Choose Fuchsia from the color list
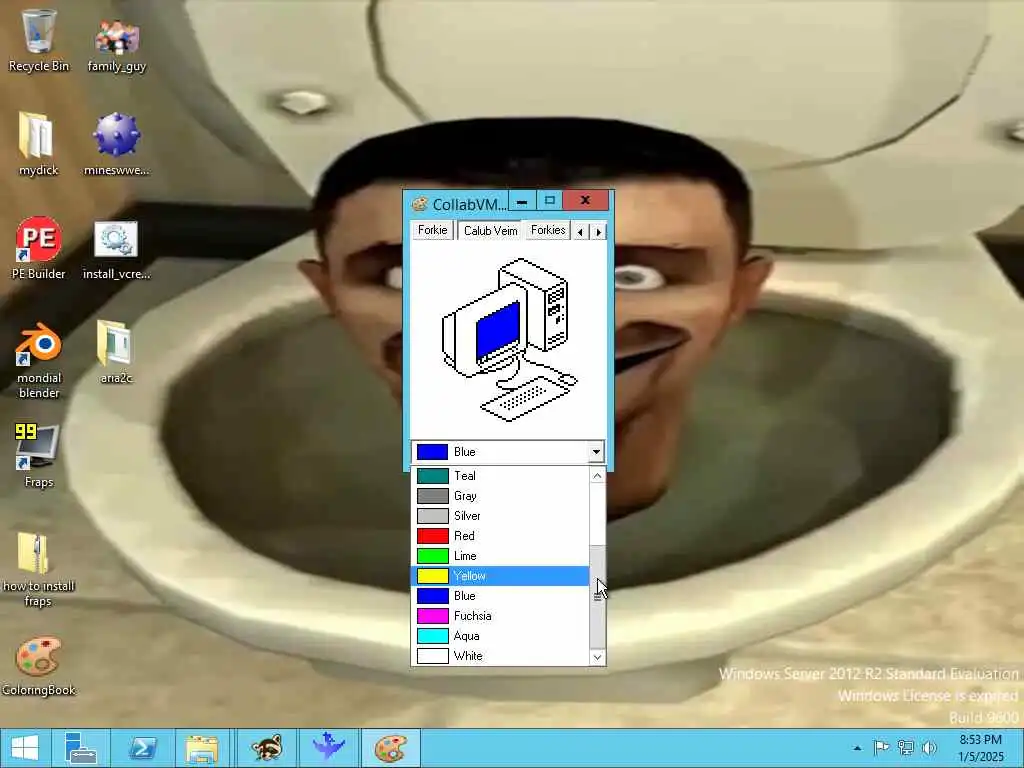Image resolution: width=1024 pixels, height=768 pixels. pyautogui.click(x=500, y=616)
